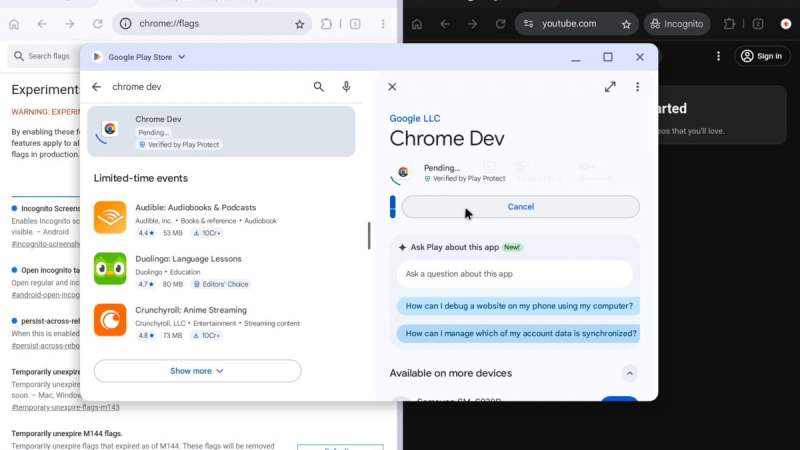Select debug a website on my phone suggestion
This screenshot has height=450, width=800.
[518, 306]
